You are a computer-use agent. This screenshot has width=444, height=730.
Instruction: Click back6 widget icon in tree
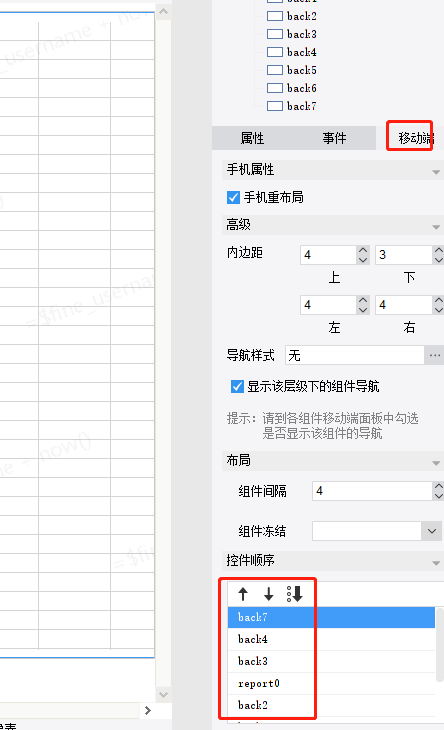275,88
